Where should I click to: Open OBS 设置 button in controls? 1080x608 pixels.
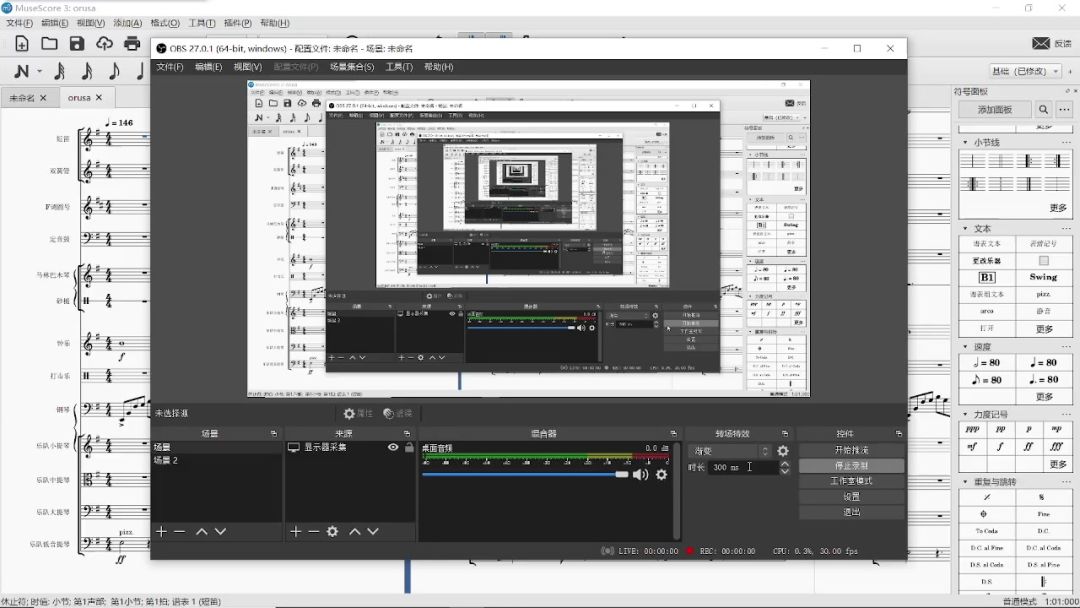(851, 496)
